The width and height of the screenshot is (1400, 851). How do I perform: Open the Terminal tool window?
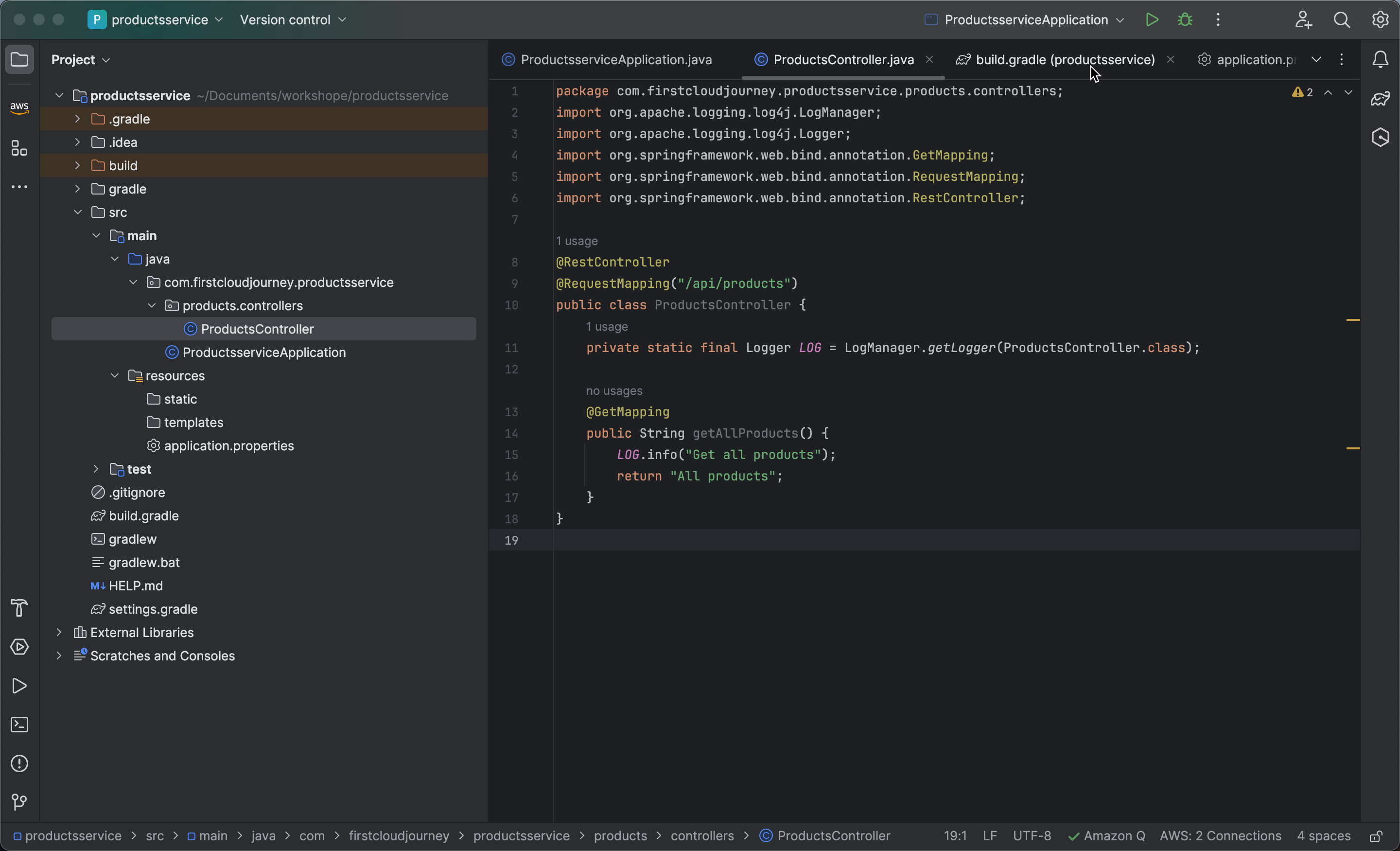tap(19, 724)
